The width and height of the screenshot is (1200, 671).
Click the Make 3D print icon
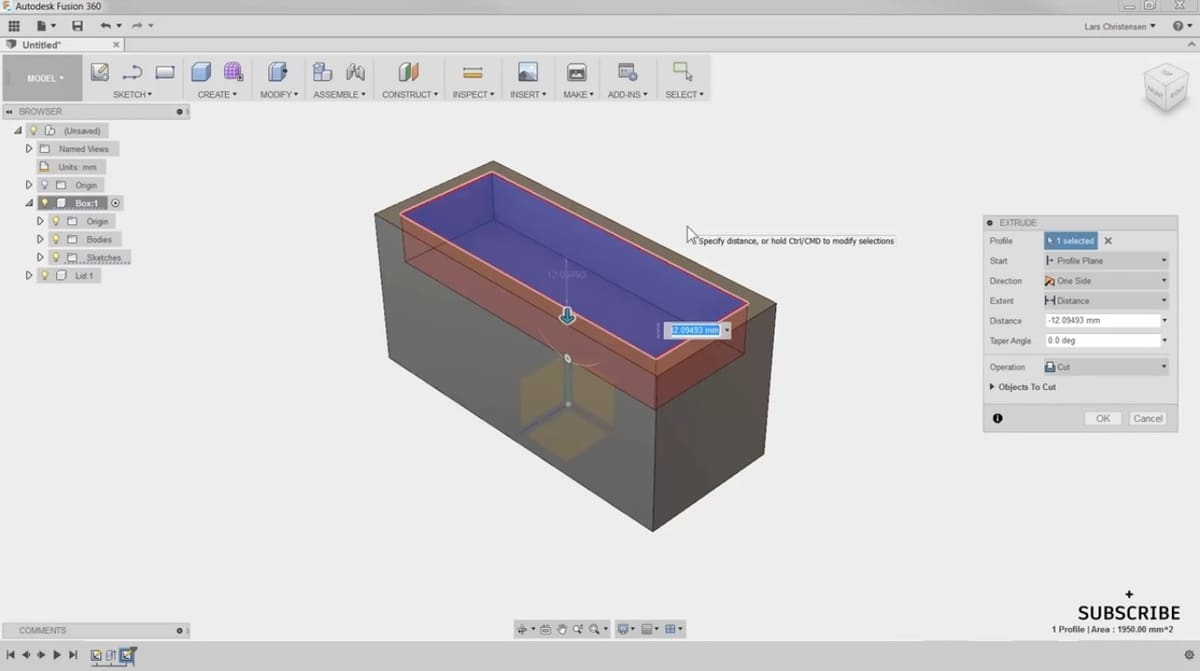576,72
